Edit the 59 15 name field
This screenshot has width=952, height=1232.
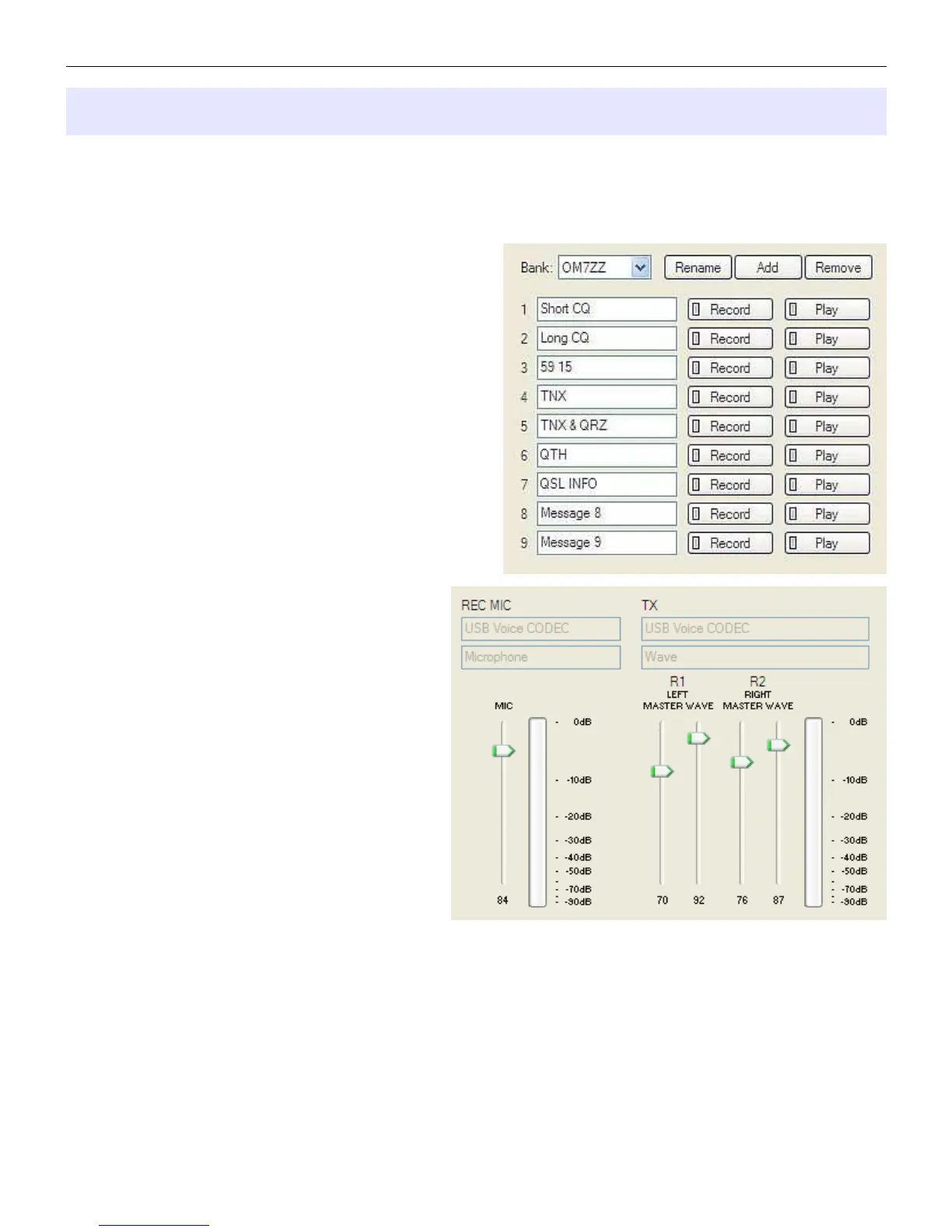(607, 367)
